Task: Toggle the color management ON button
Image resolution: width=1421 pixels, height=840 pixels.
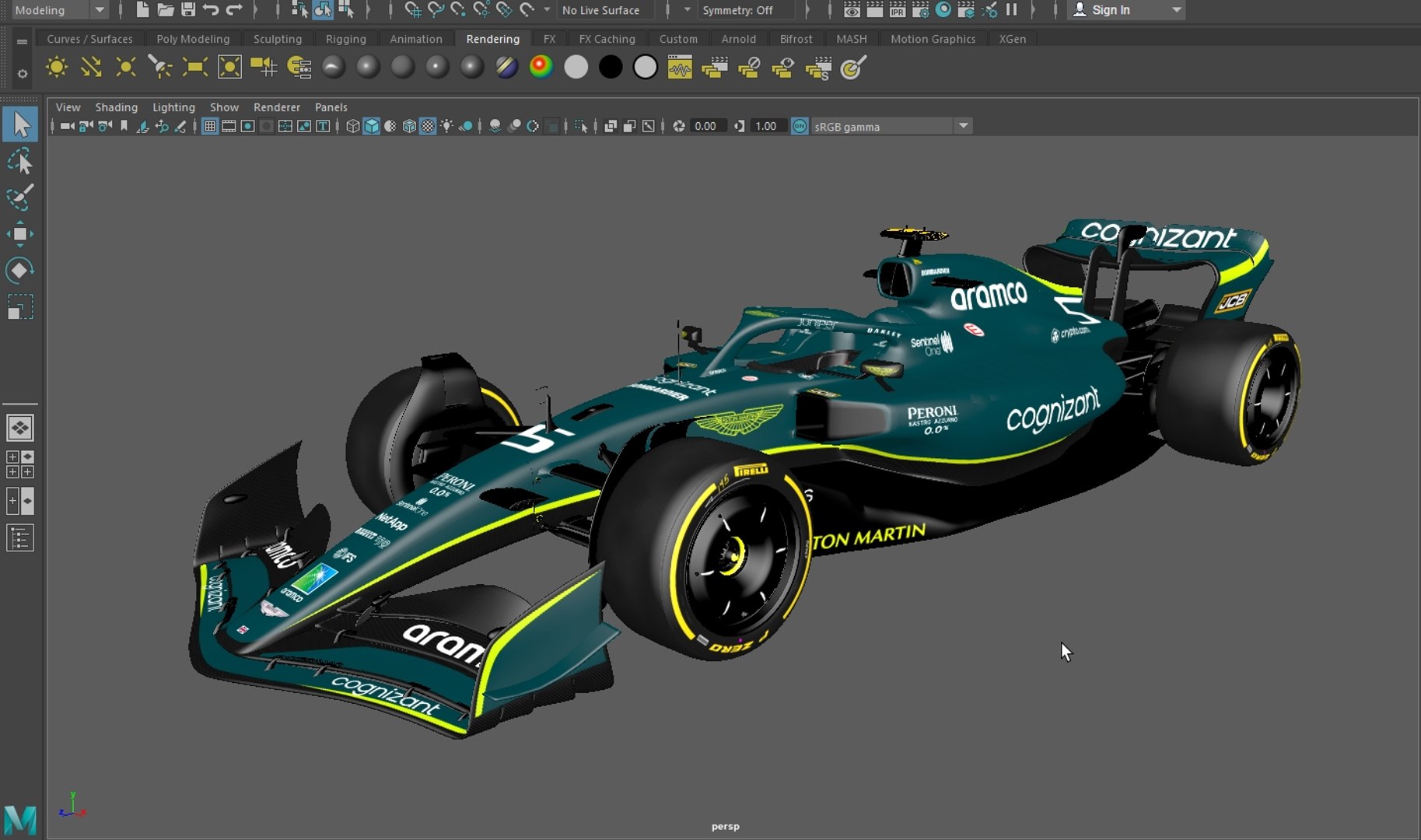Action: pyautogui.click(x=800, y=126)
